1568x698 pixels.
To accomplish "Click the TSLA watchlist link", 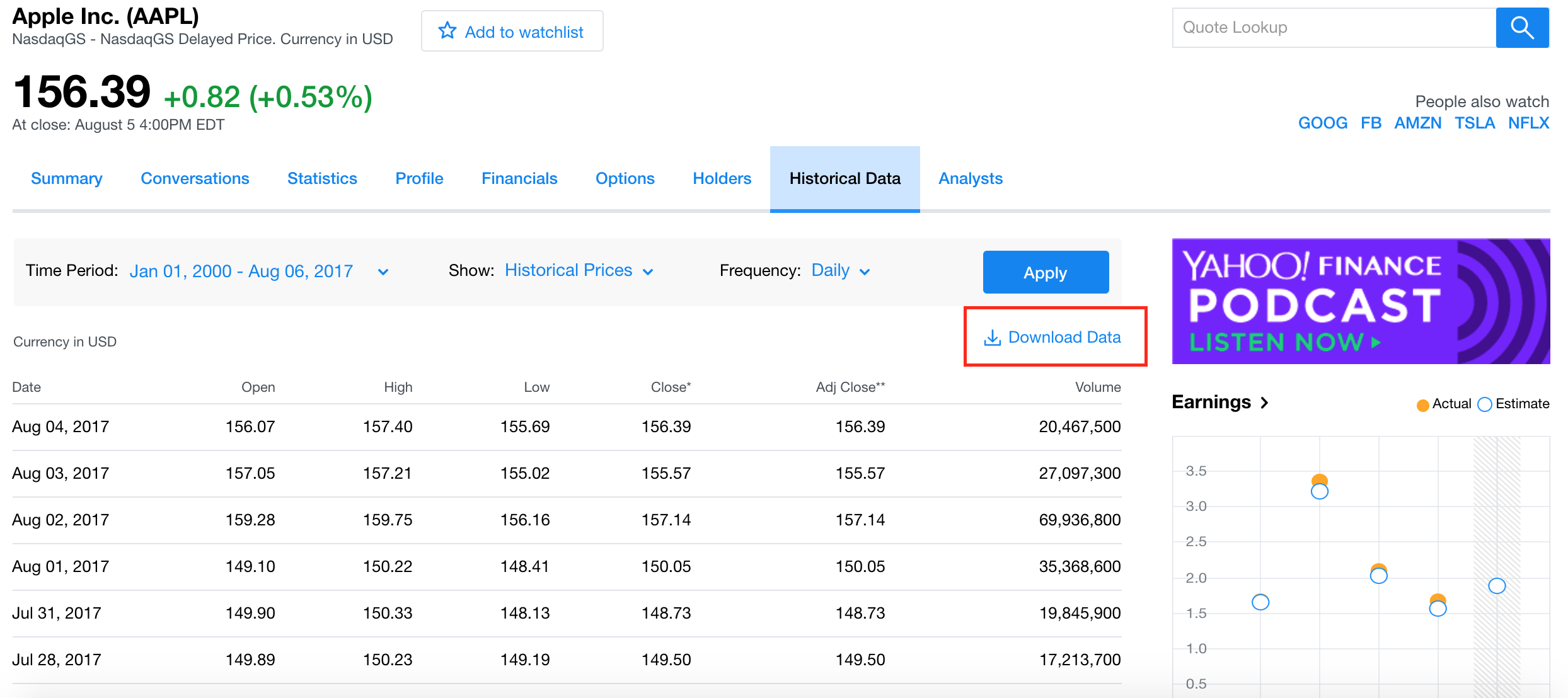I will coord(1474,124).
